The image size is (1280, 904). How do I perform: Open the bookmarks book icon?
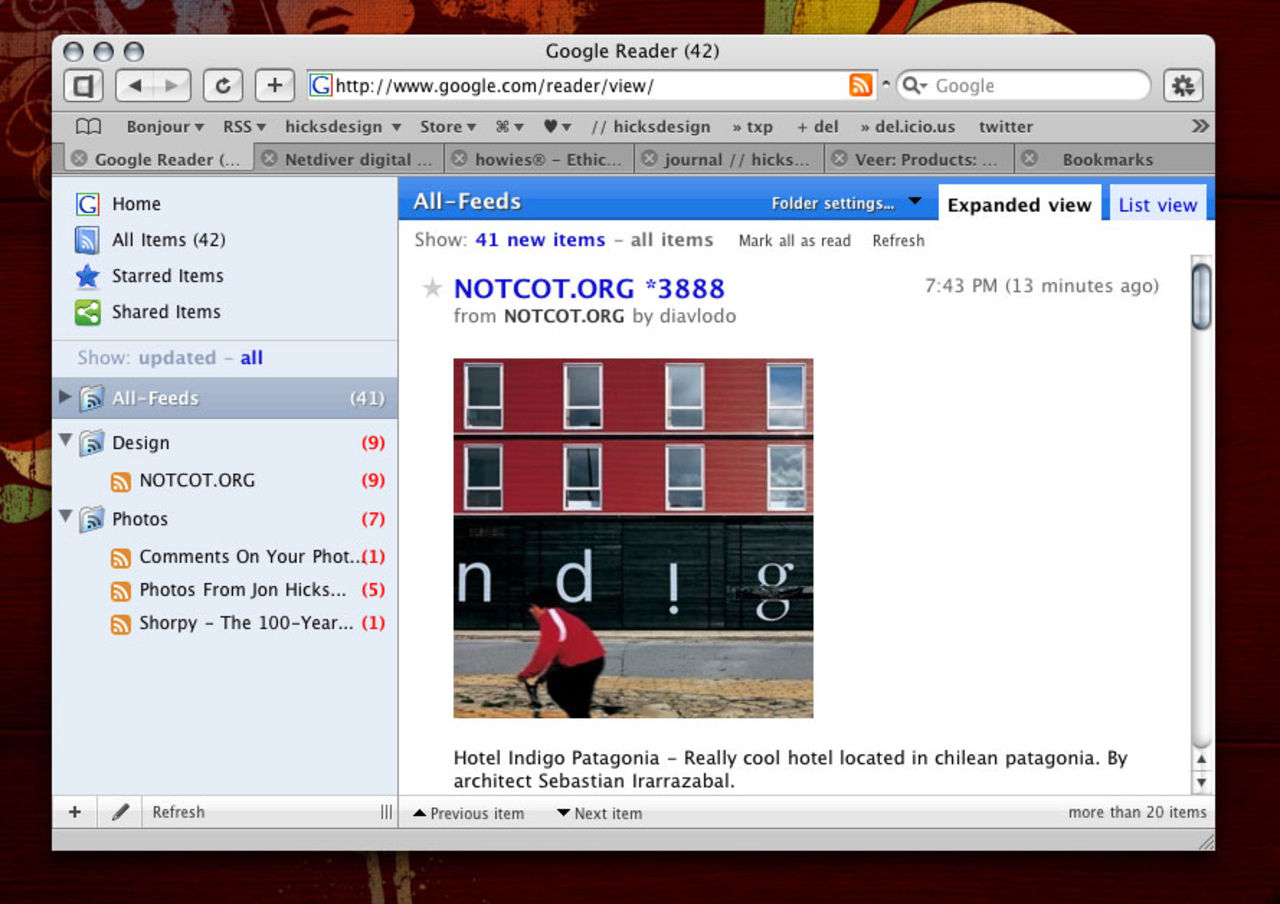tap(88, 126)
